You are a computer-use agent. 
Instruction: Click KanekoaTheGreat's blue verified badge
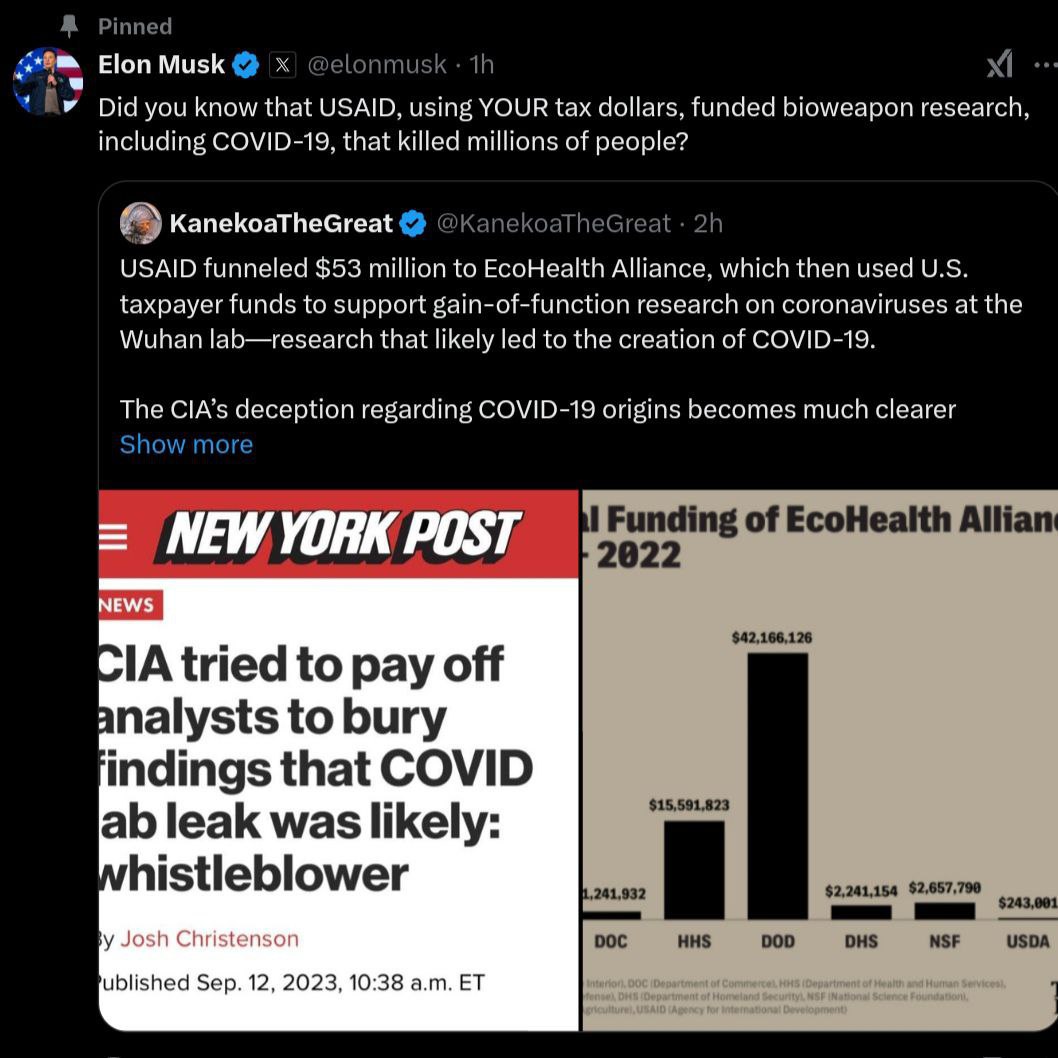[x=413, y=224]
